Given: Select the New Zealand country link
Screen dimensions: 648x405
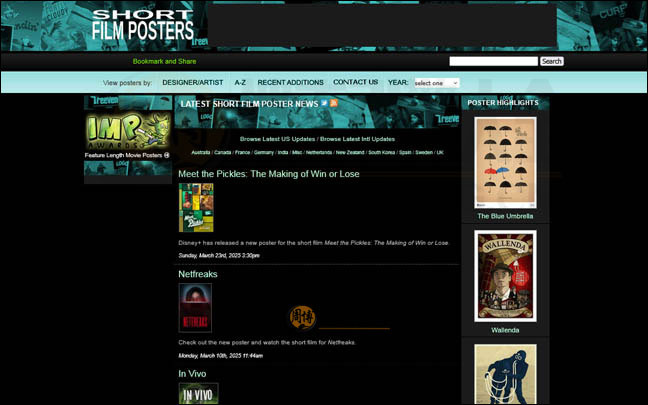Looking at the screenshot, I should click(350, 152).
